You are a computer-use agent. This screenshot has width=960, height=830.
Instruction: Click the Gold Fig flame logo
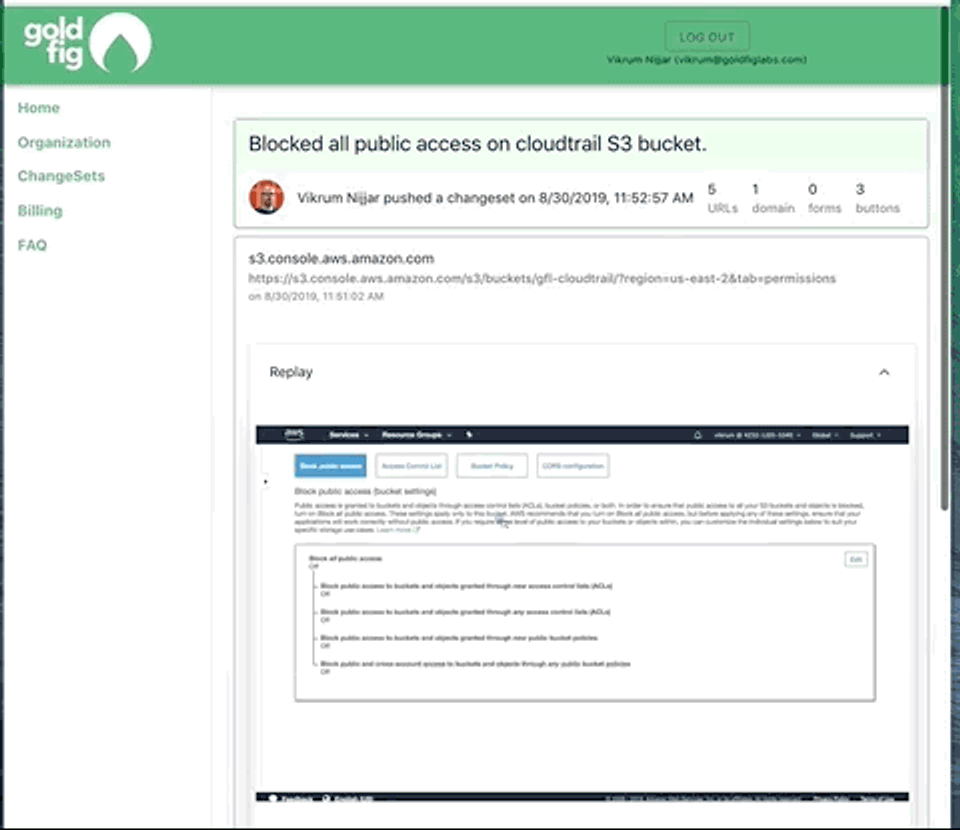click(120, 43)
